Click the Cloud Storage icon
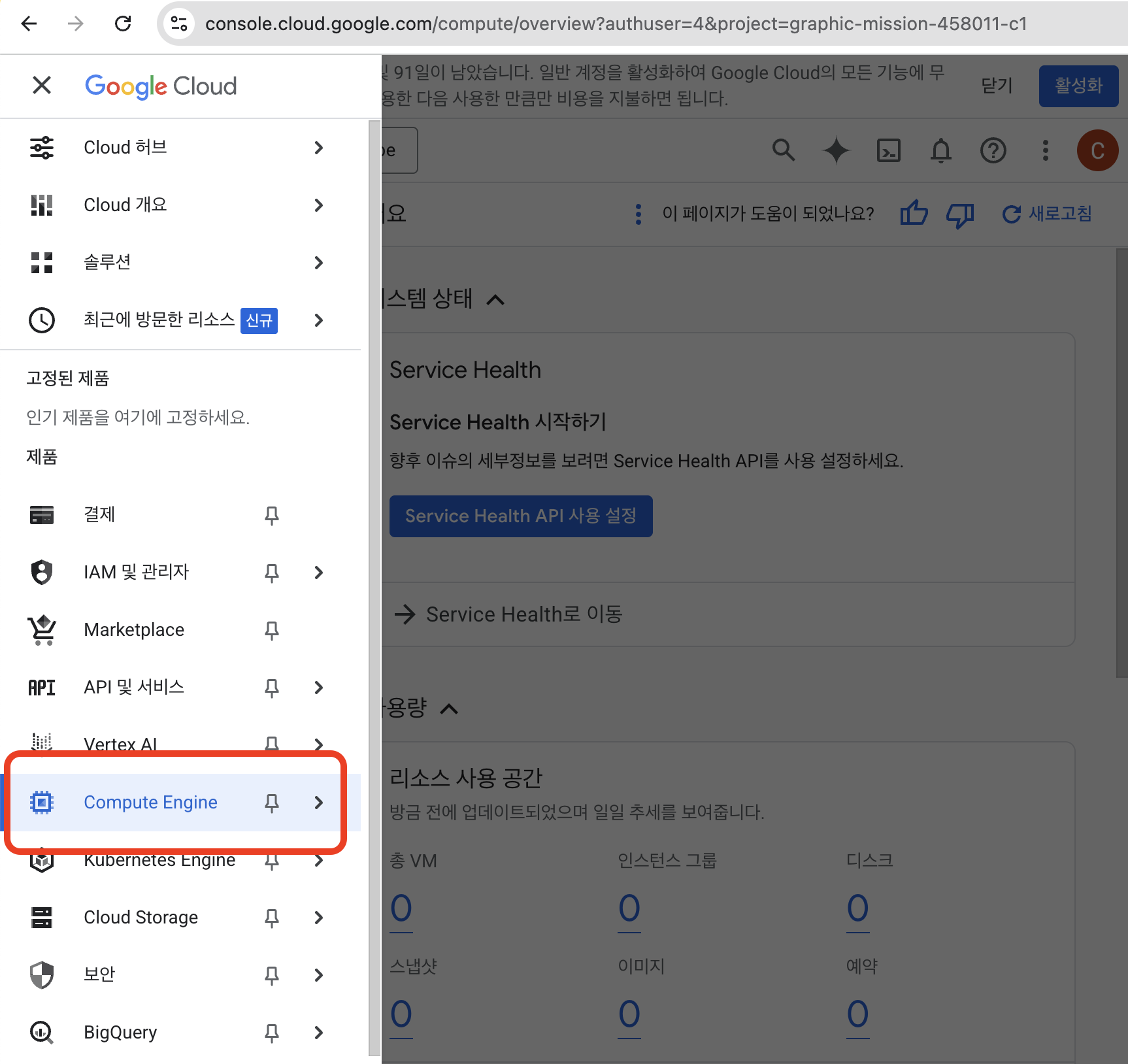Image resolution: width=1128 pixels, height=1064 pixels. coord(42,918)
